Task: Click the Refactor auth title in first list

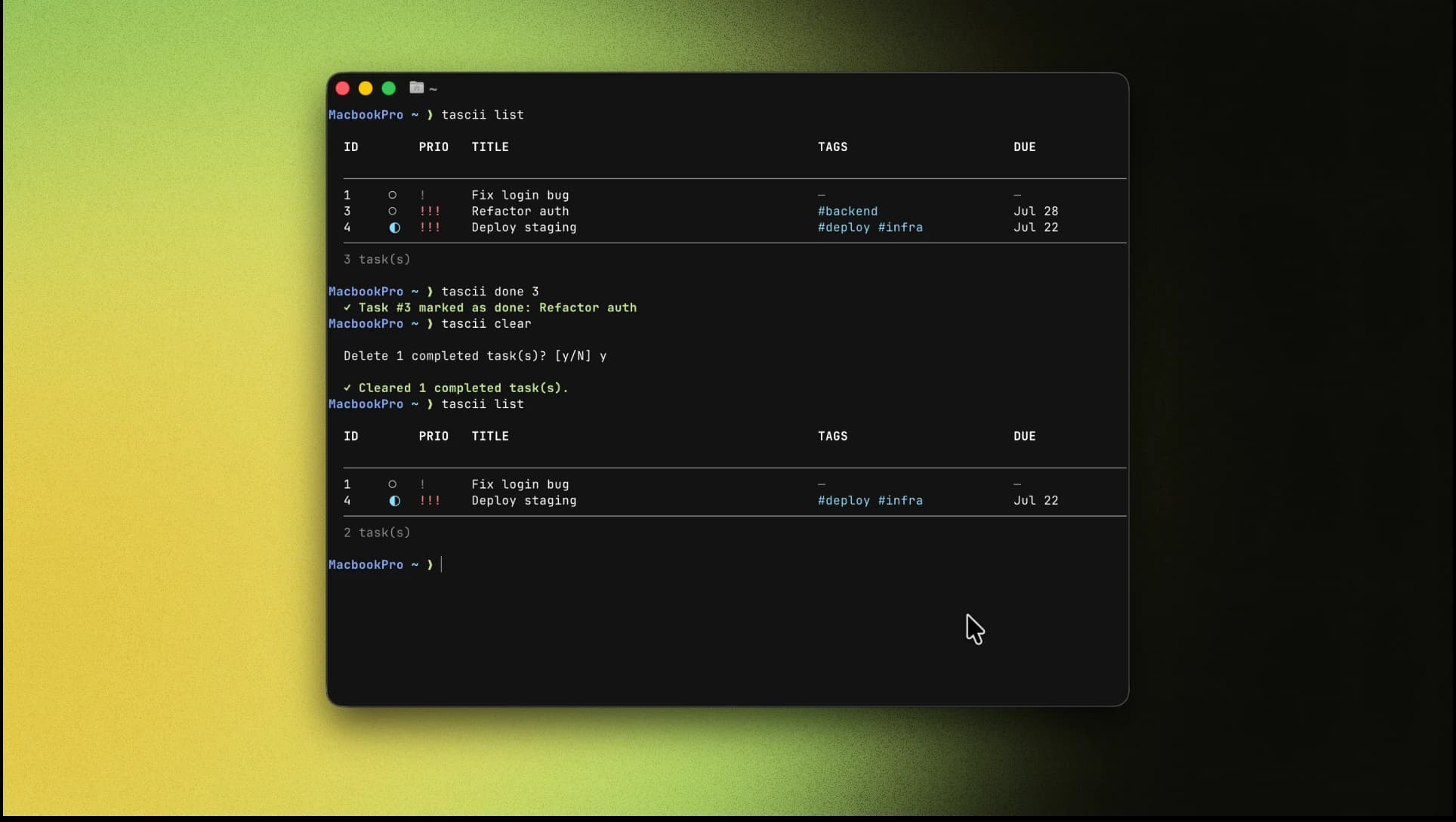Action: [x=520, y=212]
